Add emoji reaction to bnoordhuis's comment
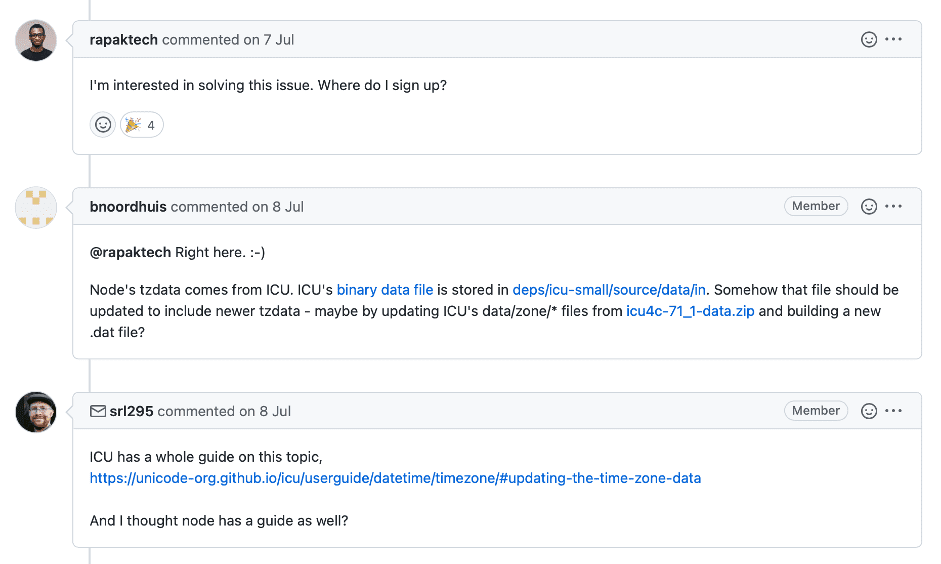 click(x=869, y=207)
